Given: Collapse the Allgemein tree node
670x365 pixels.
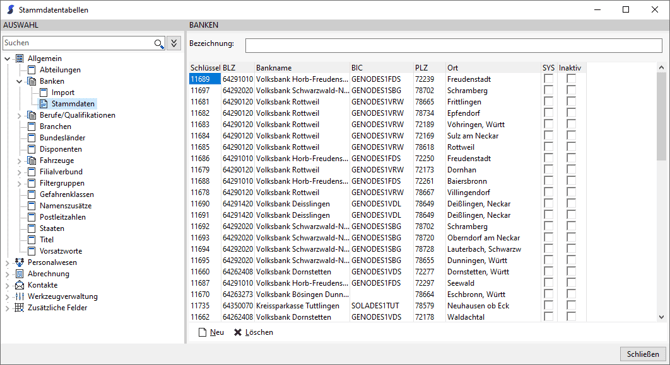Looking at the screenshot, I should click(7, 59).
